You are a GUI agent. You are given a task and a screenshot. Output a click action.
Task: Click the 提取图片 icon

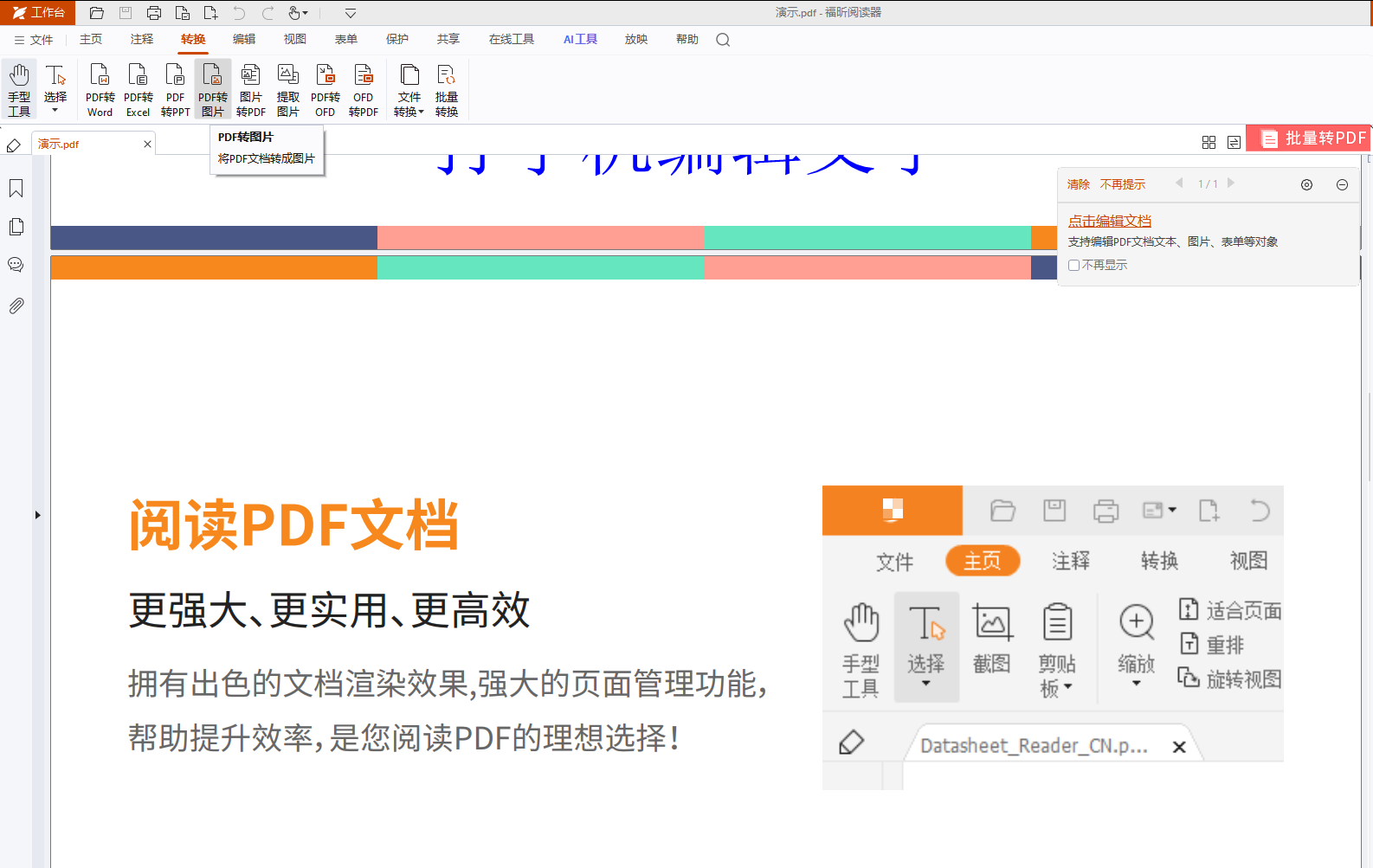[x=288, y=89]
